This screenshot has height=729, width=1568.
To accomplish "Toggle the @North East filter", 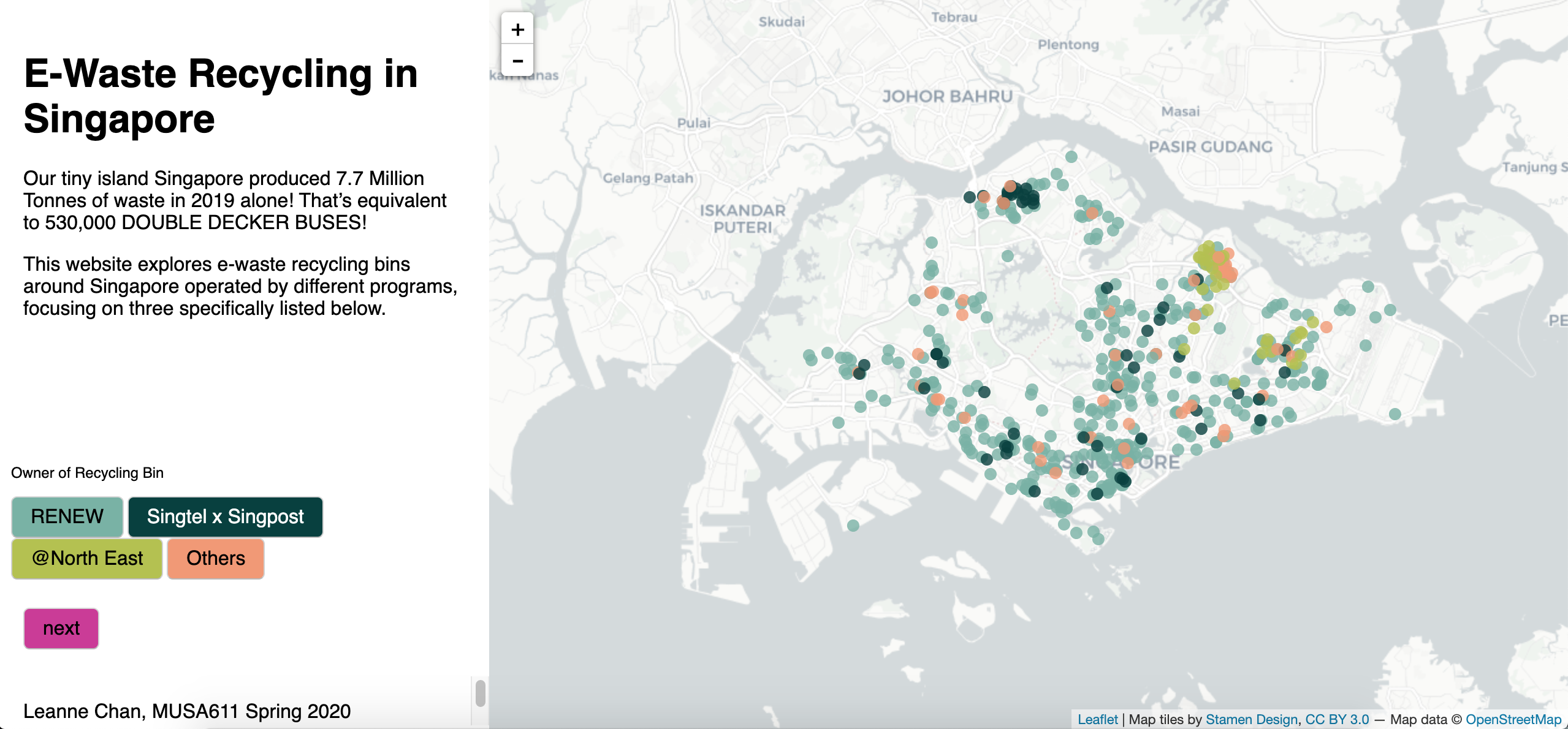I will coord(87,558).
